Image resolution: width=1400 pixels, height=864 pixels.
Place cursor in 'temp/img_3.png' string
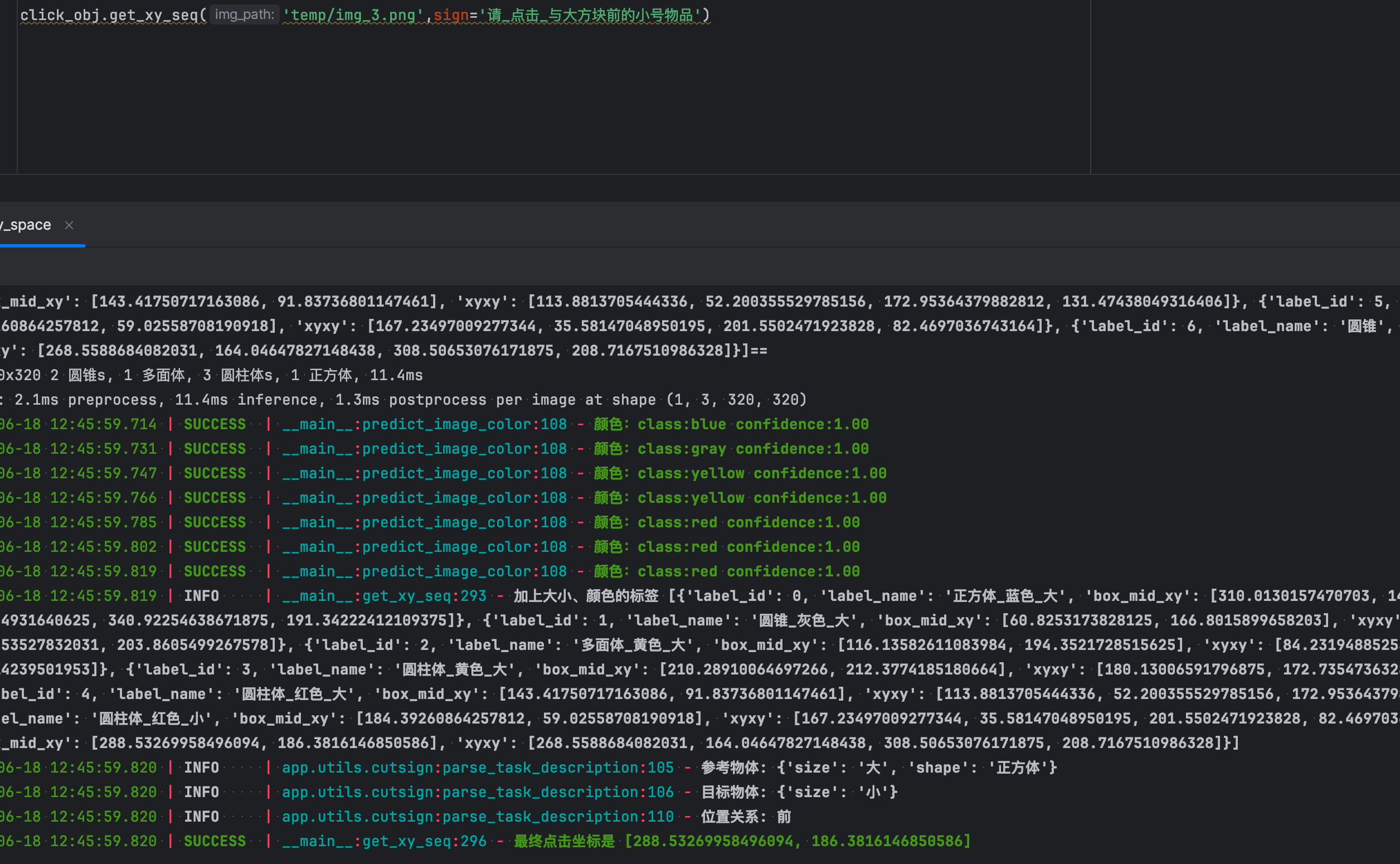coord(353,16)
